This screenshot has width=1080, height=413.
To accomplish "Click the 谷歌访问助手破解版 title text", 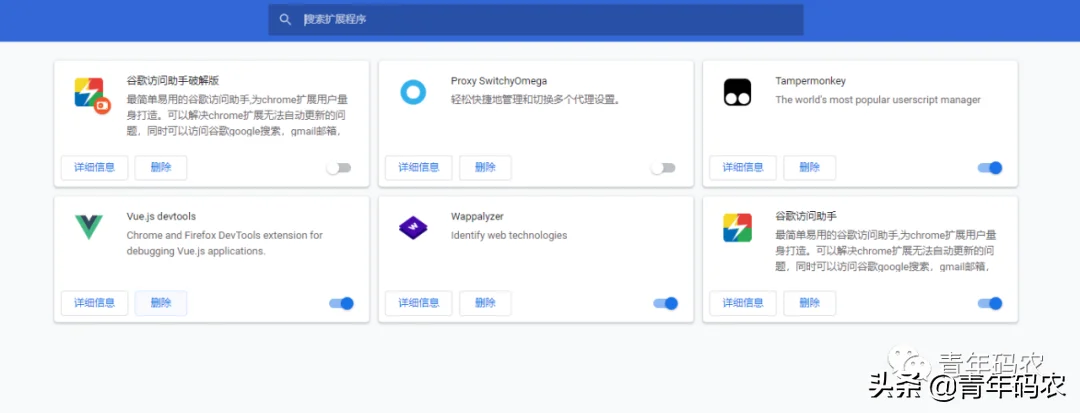I will 173,81.
